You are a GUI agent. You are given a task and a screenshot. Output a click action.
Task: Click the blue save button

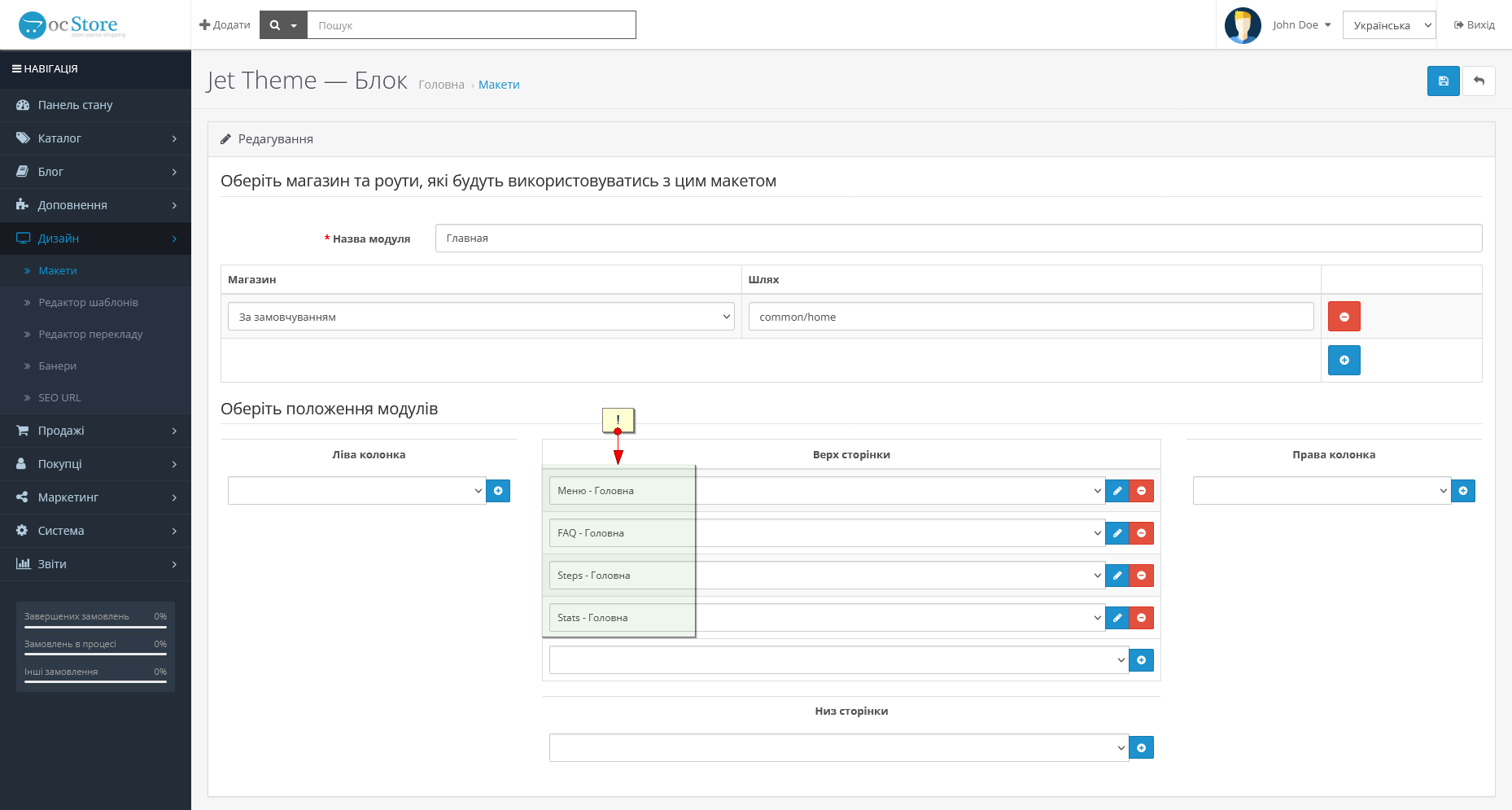pyautogui.click(x=1443, y=81)
